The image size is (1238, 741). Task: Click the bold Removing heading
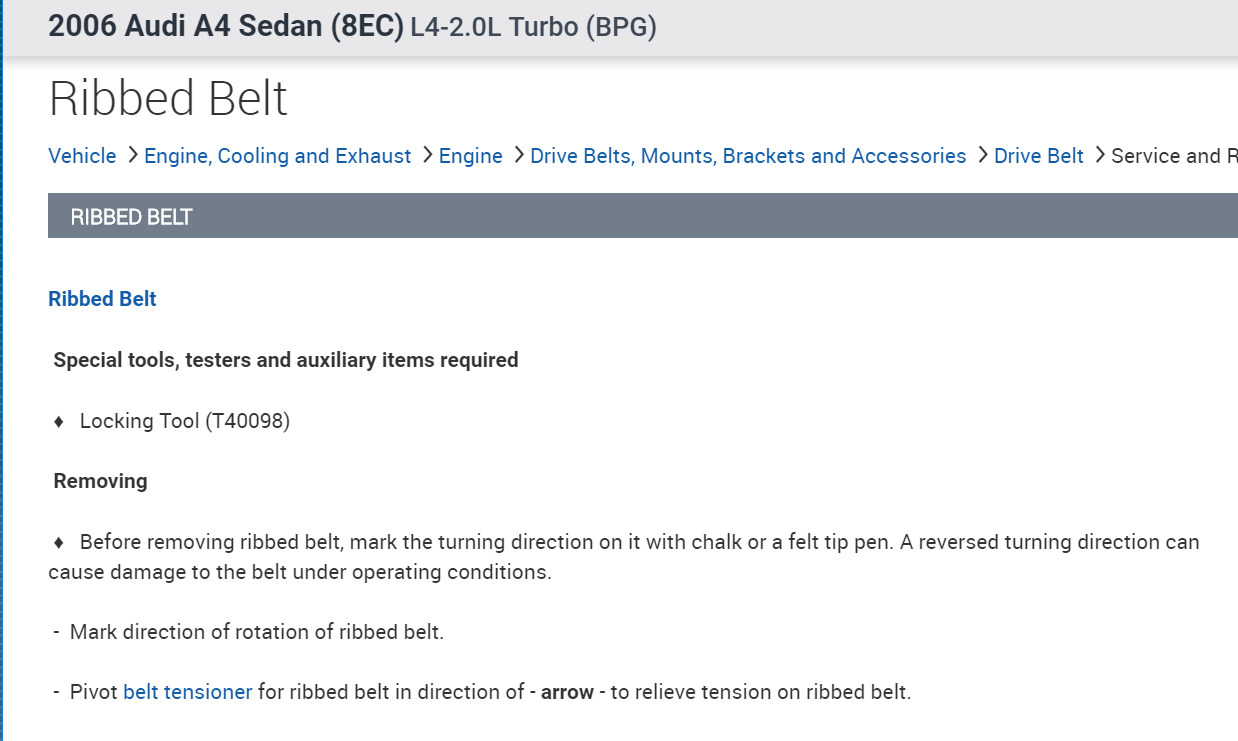click(x=100, y=481)
